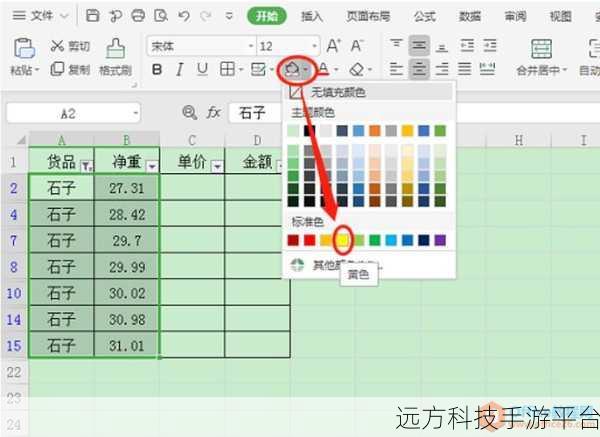Expand the Clear eraser dropdown arrow

pyautogui.click(x=370, y=70)
